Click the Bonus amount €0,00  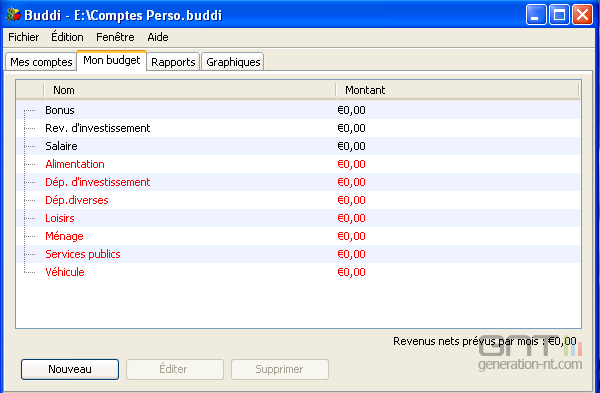click(351, 110)
